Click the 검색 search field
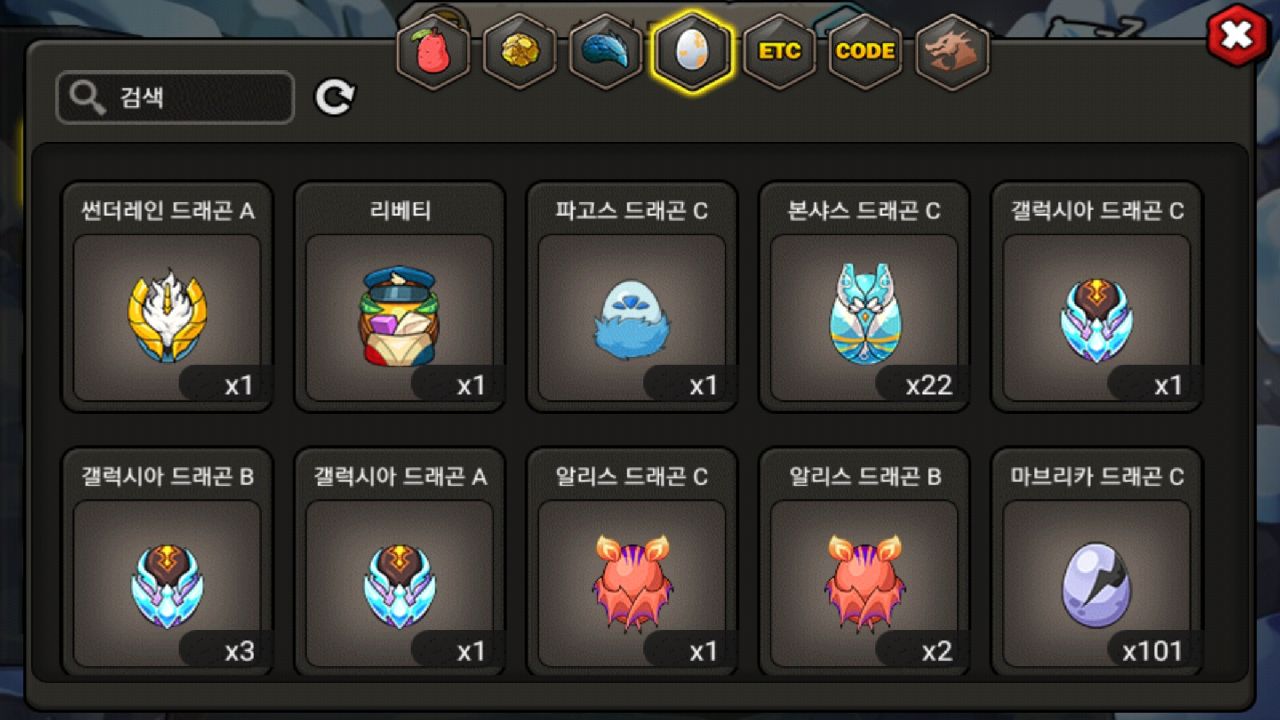This screenshot has width=1280, height=720. 175,98
